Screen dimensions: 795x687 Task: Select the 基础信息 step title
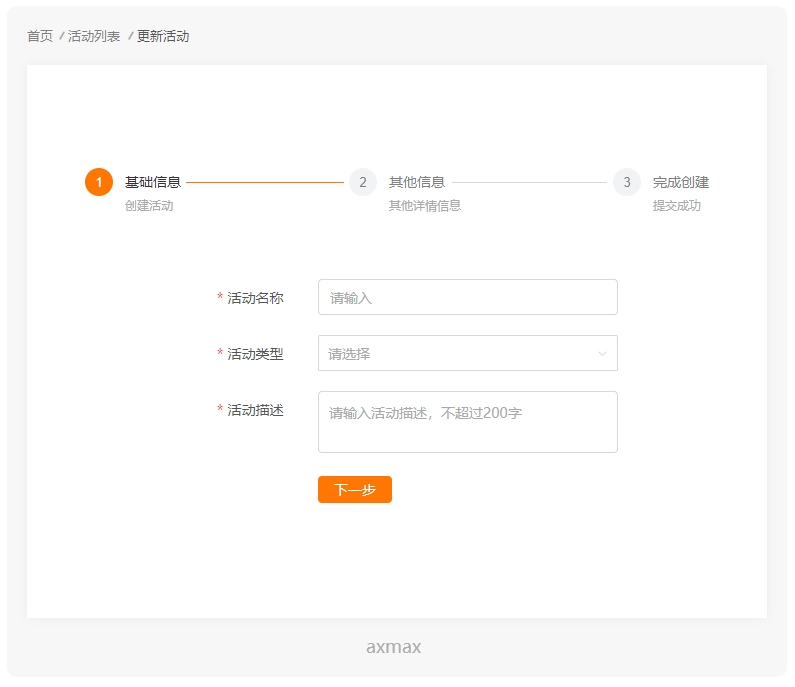[153, 182]
